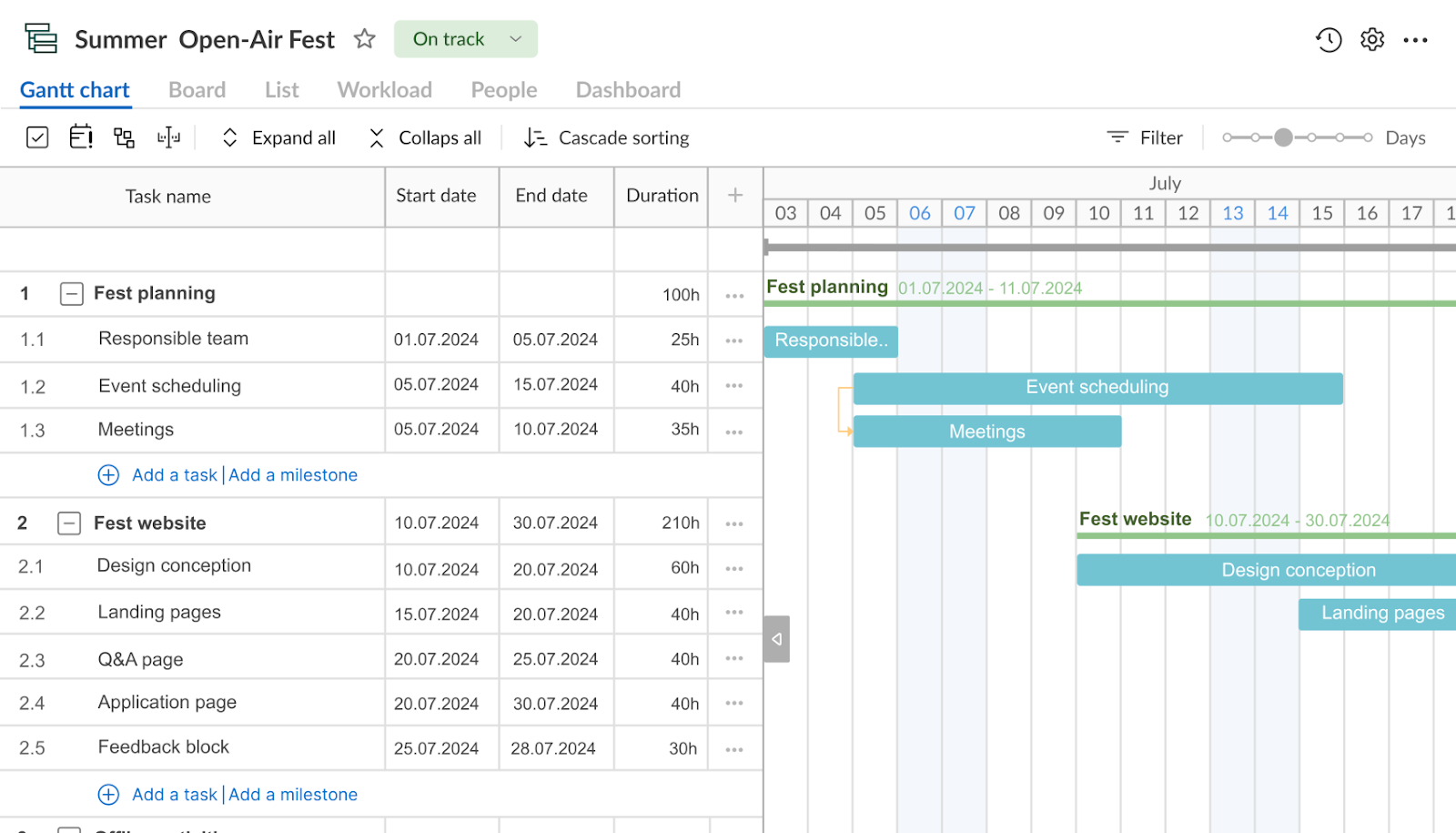Open options for Application page row
The height and width of the screenshot is (833, 1456).
coord(734,703)
